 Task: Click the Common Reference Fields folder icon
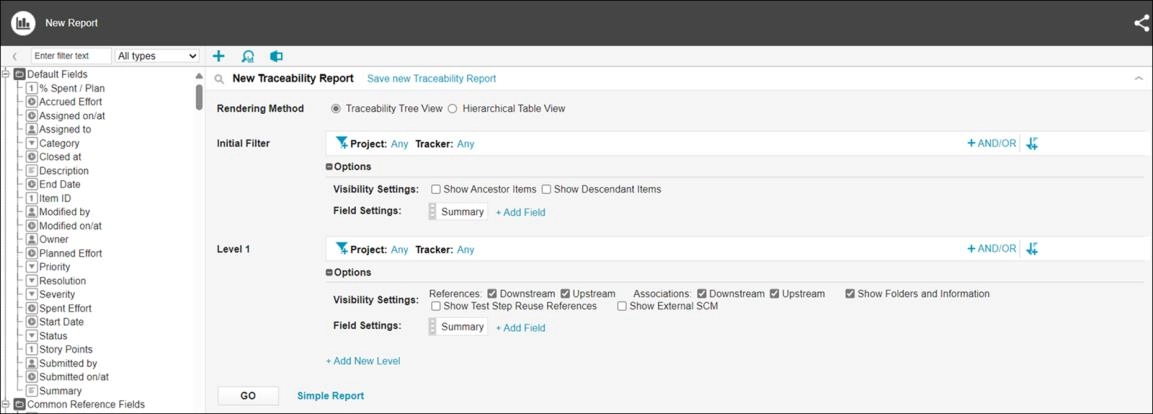pos(20,404)
